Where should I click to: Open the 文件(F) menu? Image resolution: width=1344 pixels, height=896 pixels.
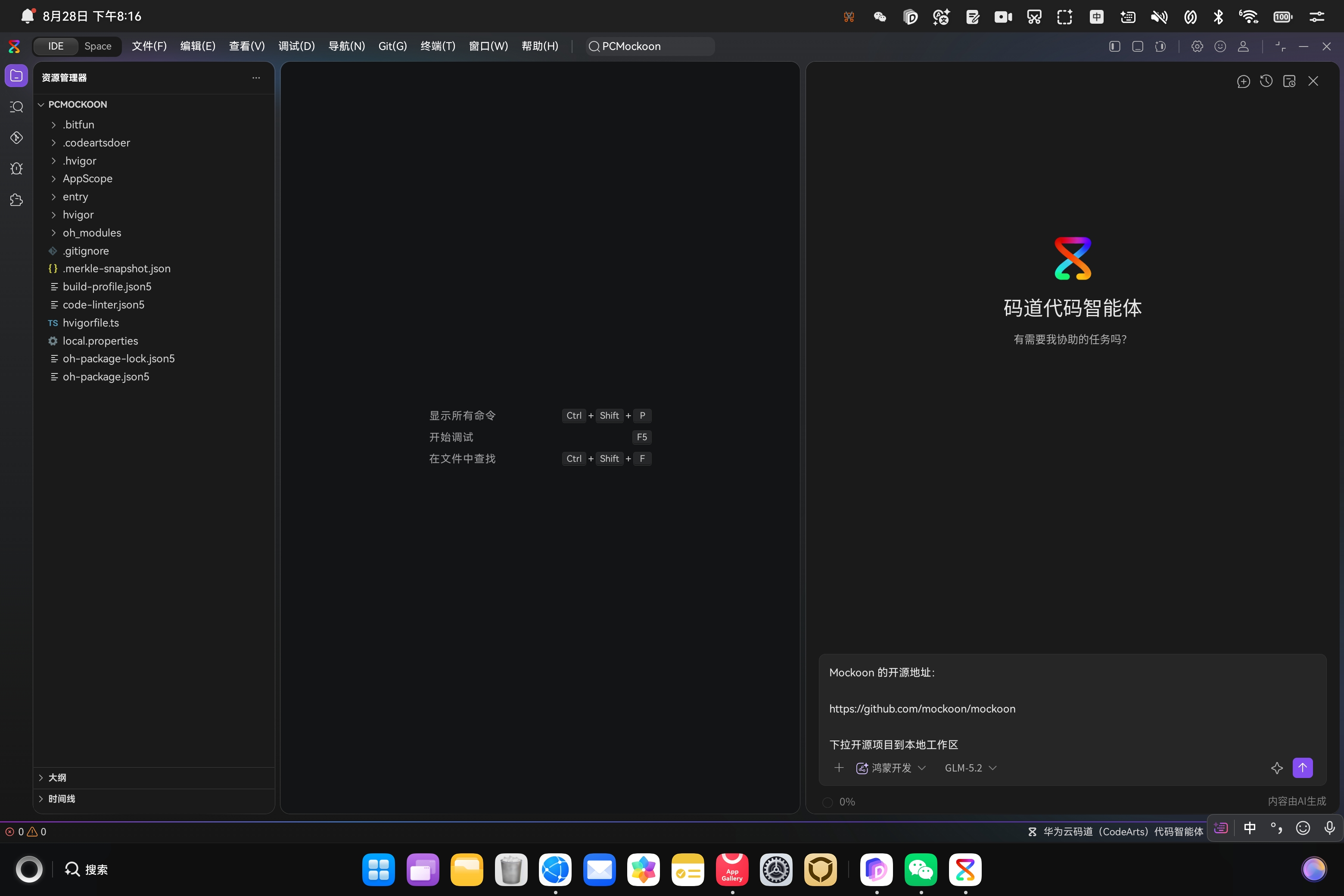(149, 46)
